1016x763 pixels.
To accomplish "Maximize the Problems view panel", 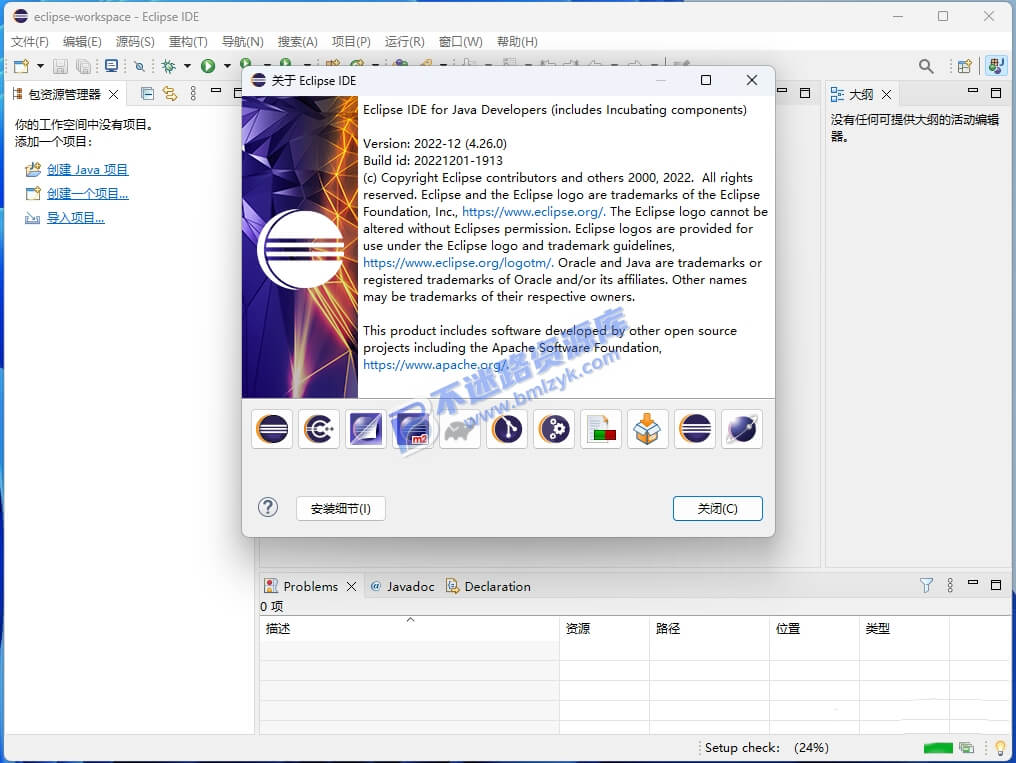I will (x=997, y=585).
